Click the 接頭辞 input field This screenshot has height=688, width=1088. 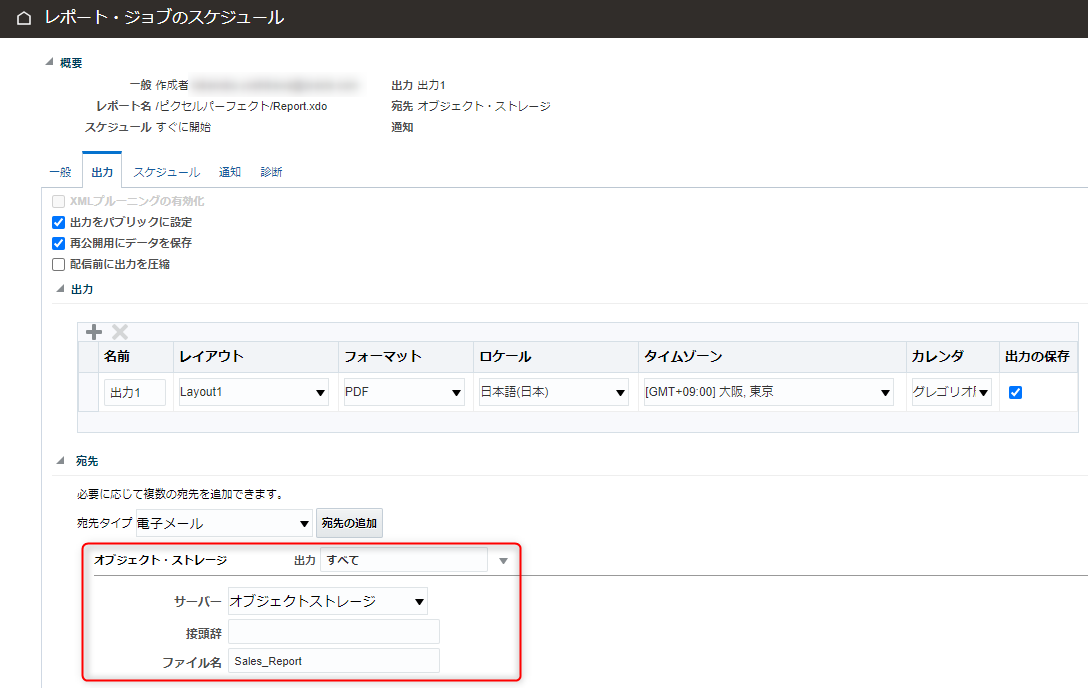334,632
